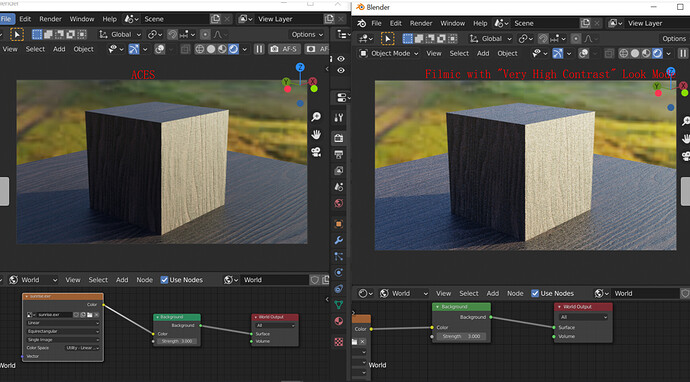Open the Object Constraints properties icon
The width and height of the screenshot is (690, 382).
(x=338, y=289)
